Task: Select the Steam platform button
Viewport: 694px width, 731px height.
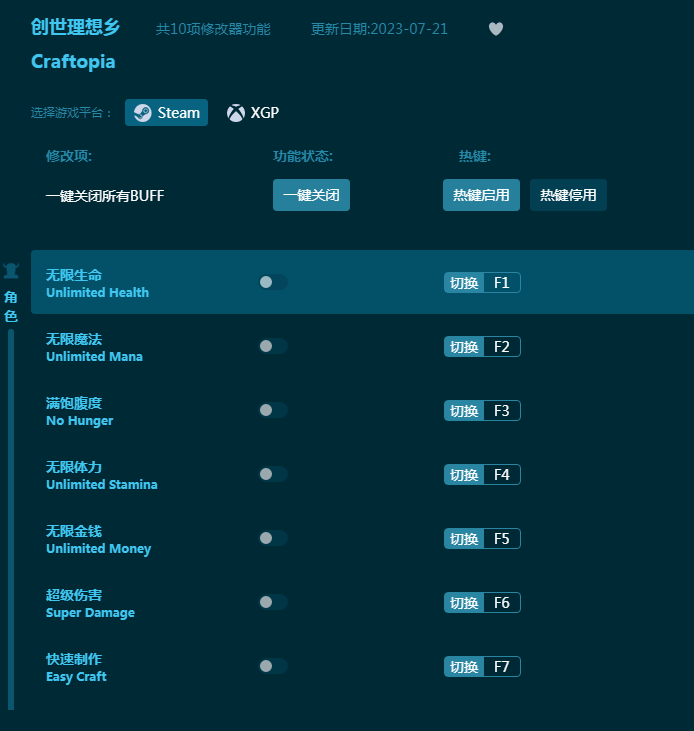Action: [166, 112]
